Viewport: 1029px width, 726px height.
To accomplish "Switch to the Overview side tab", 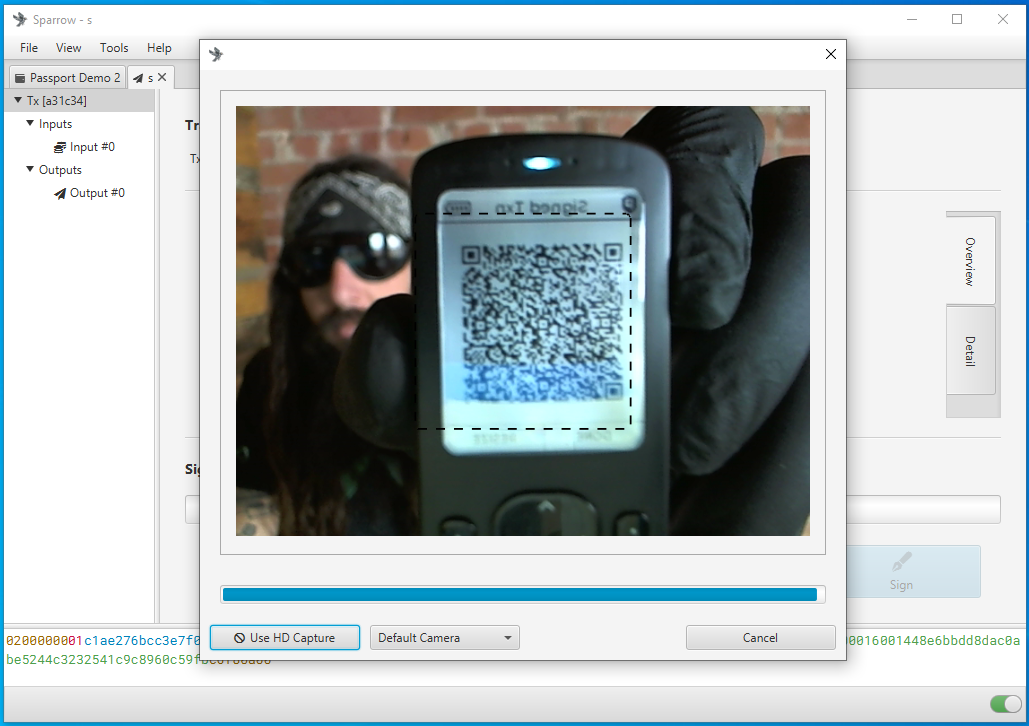I will (970, 261).
